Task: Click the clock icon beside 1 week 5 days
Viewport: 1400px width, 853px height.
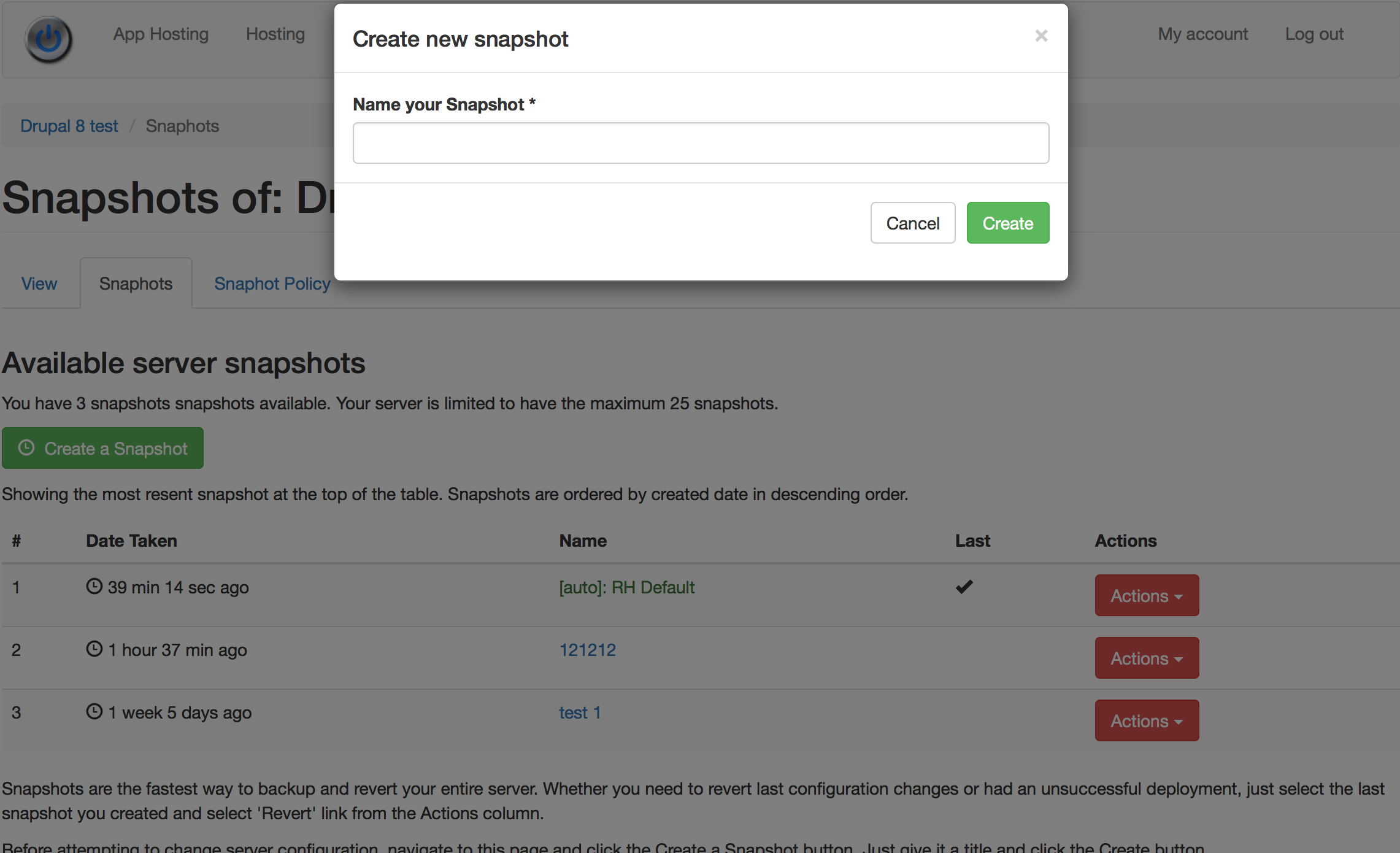Action: tap(94, 712)
